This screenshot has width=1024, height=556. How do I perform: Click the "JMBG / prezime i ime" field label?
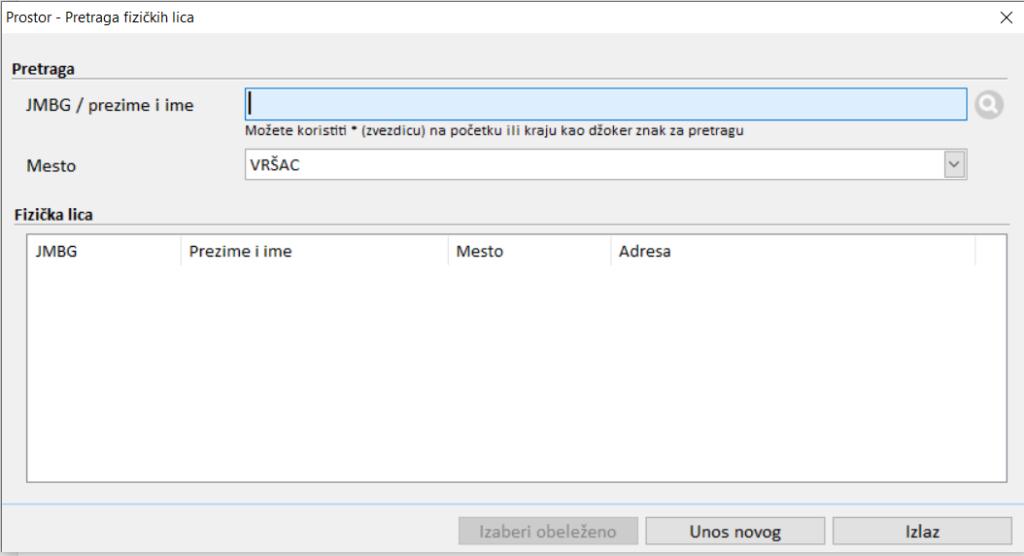[110, 105]
